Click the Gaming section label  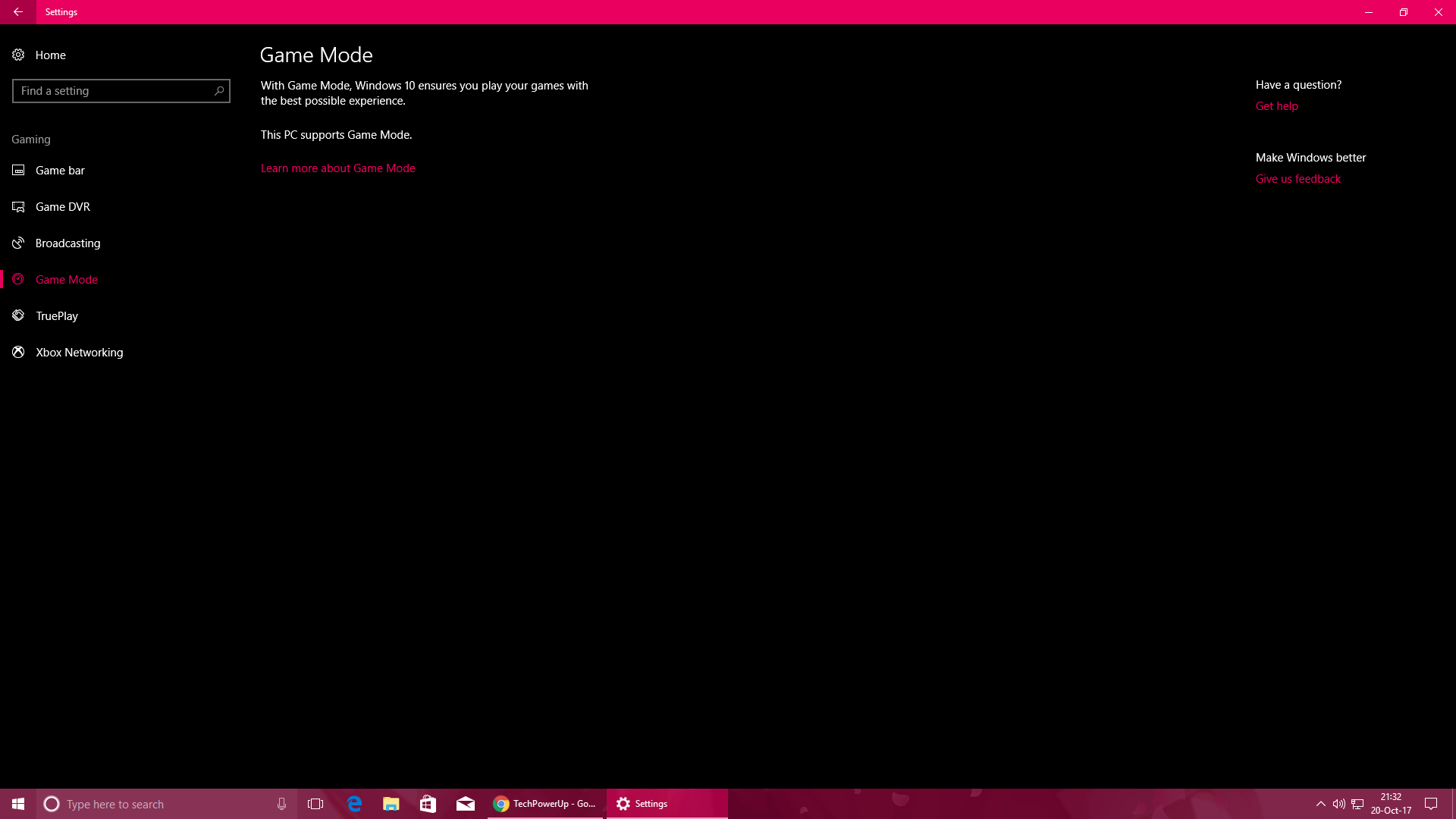[x=31, y=140]
